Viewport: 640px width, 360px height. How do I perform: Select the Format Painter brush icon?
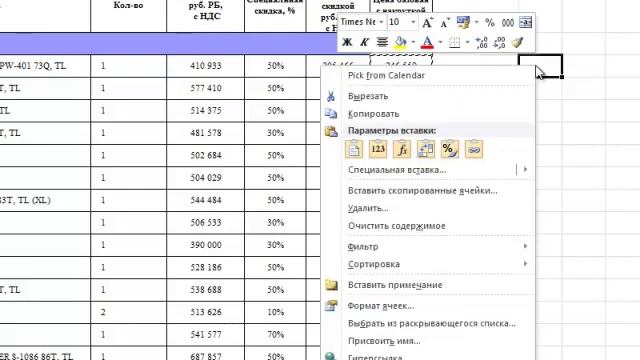(x=518, y=42)
